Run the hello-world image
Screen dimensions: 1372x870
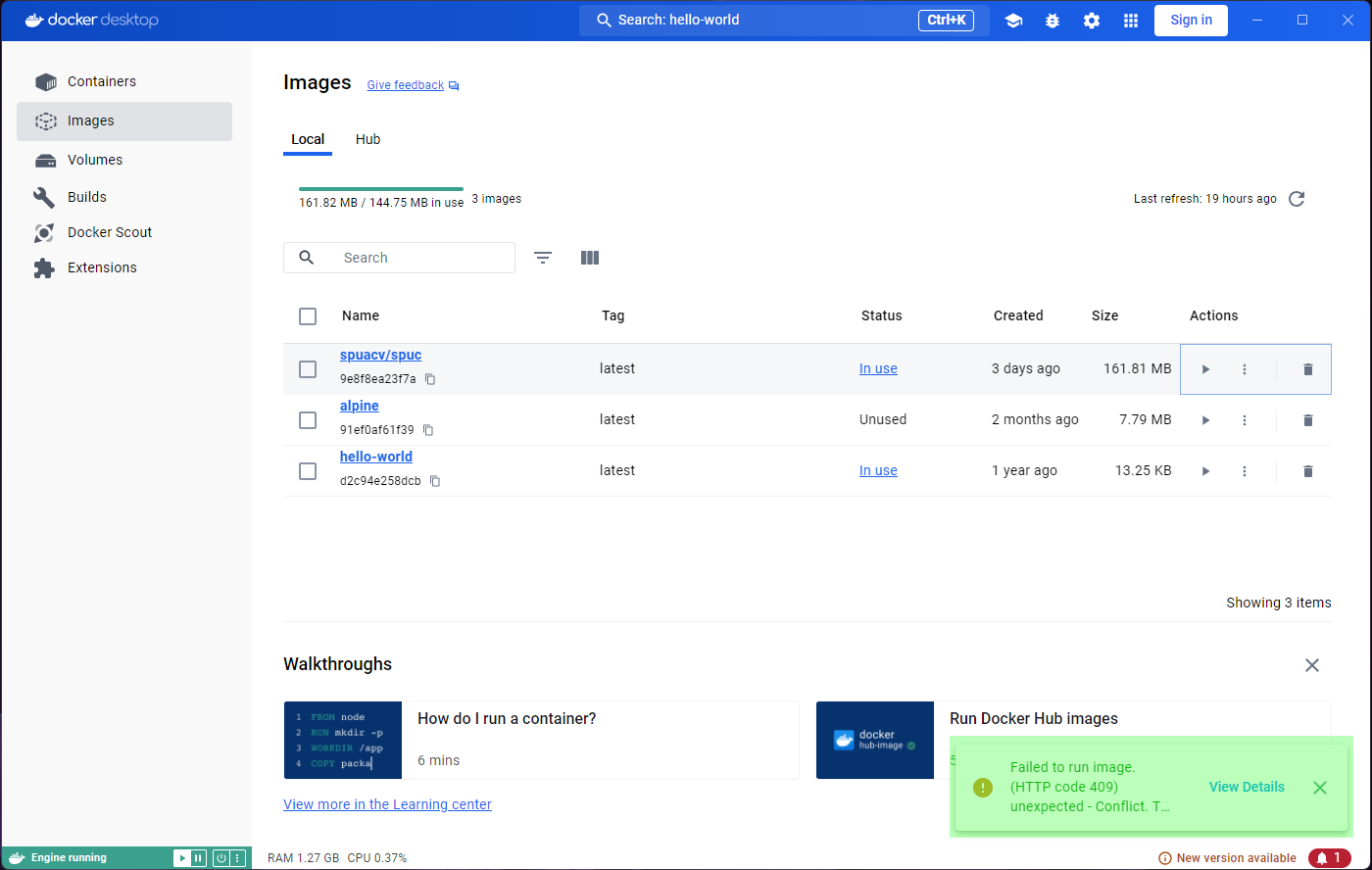coord(1205,471)
